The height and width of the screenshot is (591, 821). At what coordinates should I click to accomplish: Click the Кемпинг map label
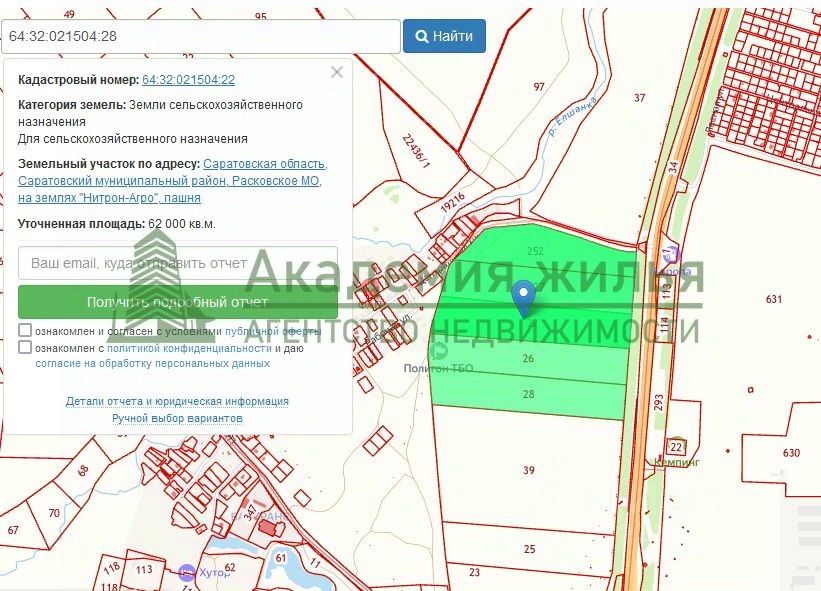pos(677,462)
